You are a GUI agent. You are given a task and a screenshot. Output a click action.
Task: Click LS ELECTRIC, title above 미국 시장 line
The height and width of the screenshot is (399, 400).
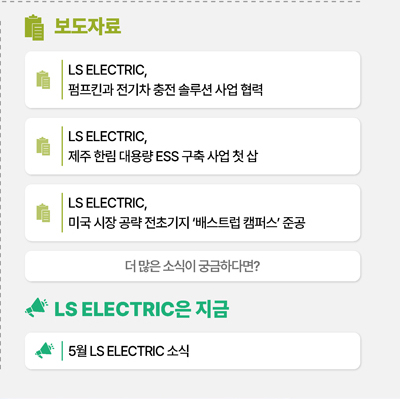(x=108, y=203)
